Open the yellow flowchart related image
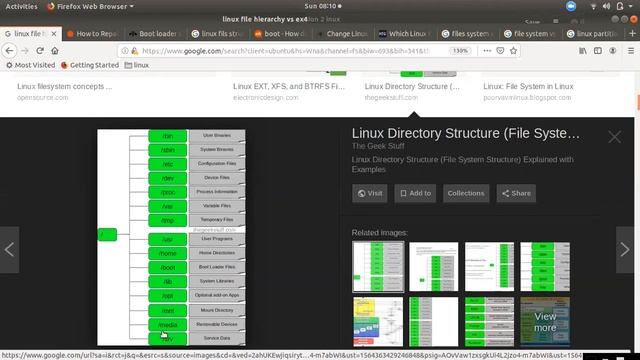This screenshot has height=360, width=640. pyautogui.click(x=378, y=322)
